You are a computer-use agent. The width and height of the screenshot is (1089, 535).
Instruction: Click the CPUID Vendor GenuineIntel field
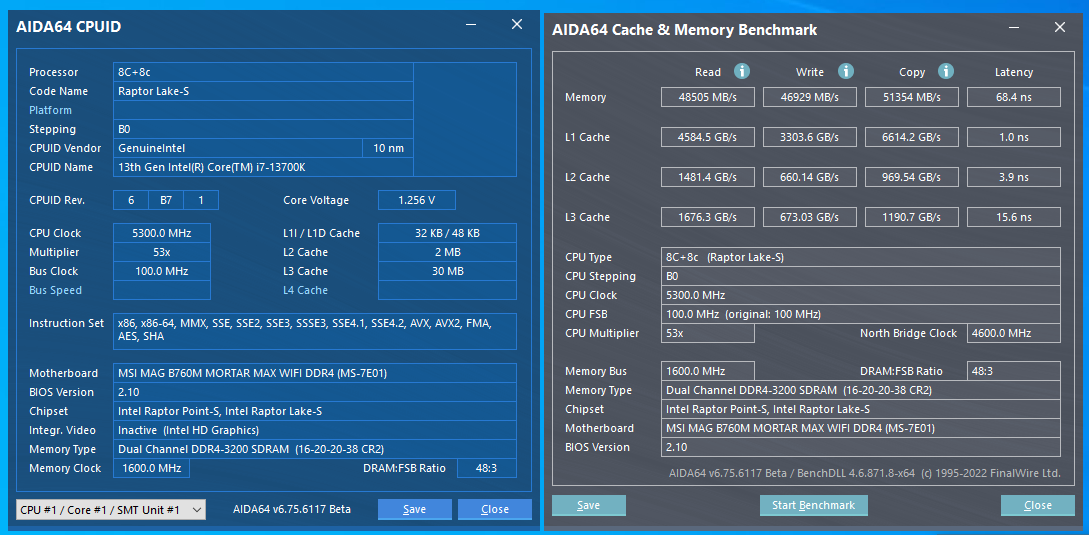click(x=238, y=148)
